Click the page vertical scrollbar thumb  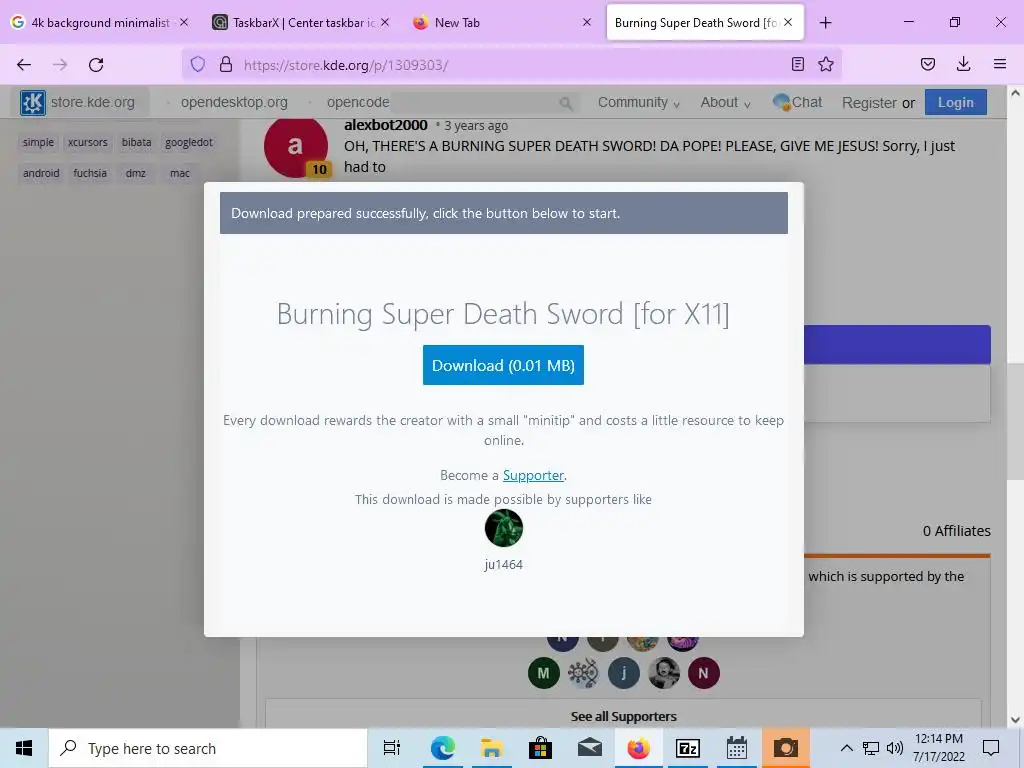1016,421
